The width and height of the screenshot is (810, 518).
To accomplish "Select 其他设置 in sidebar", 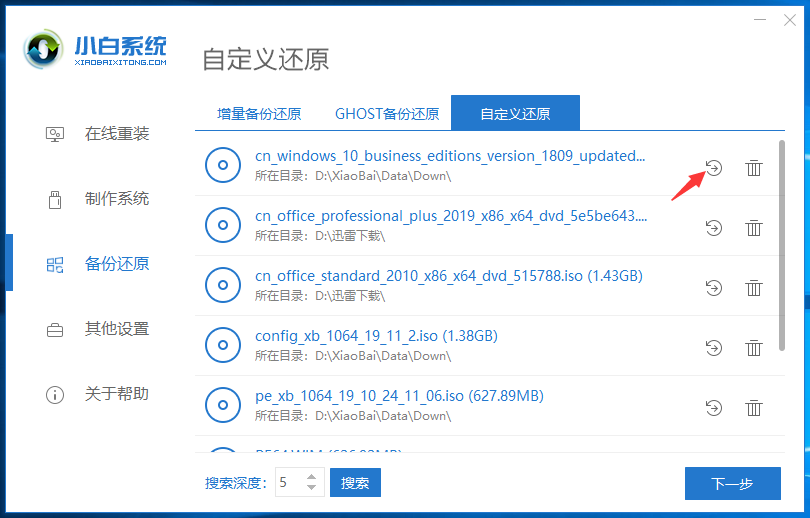I will (116, 329).
